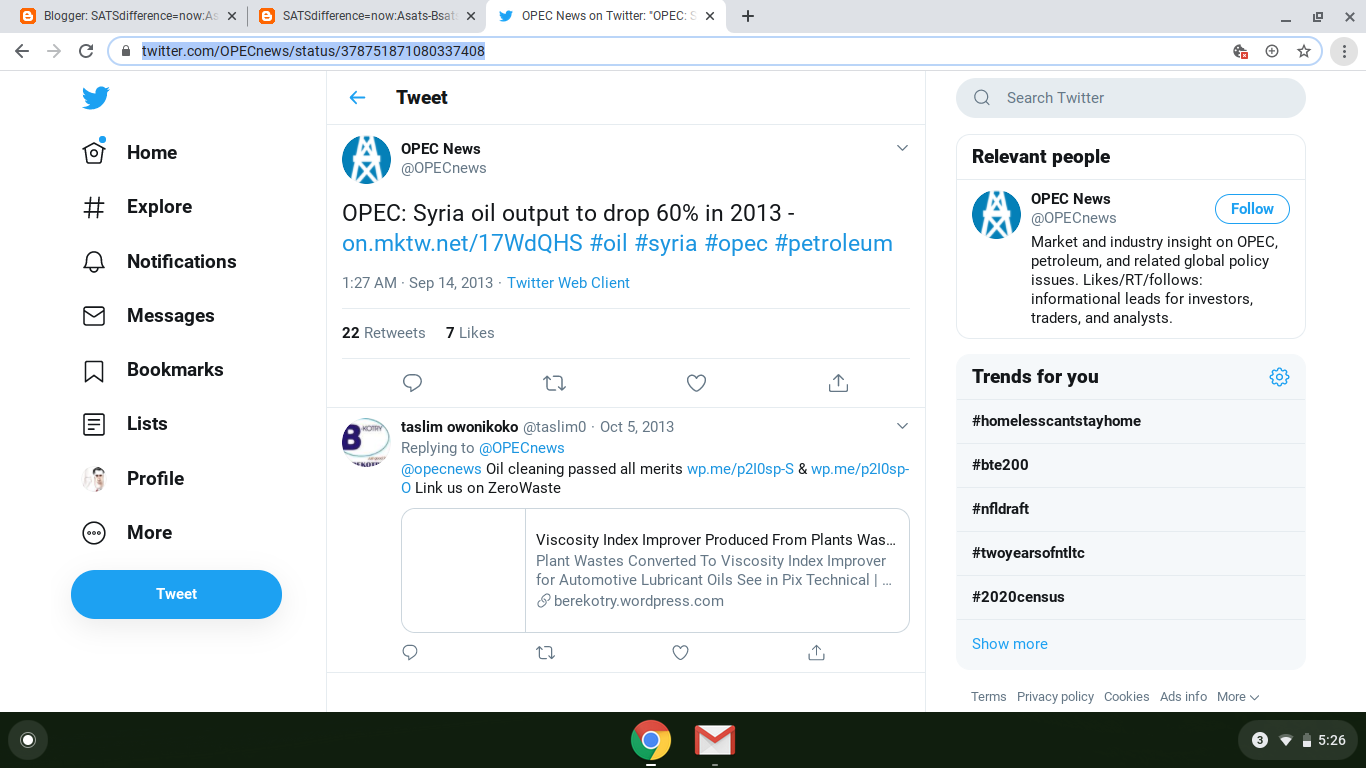The image size is (1366, 768).
Task: Open Bookmarks from sidebar
Action: click(153, 369)
